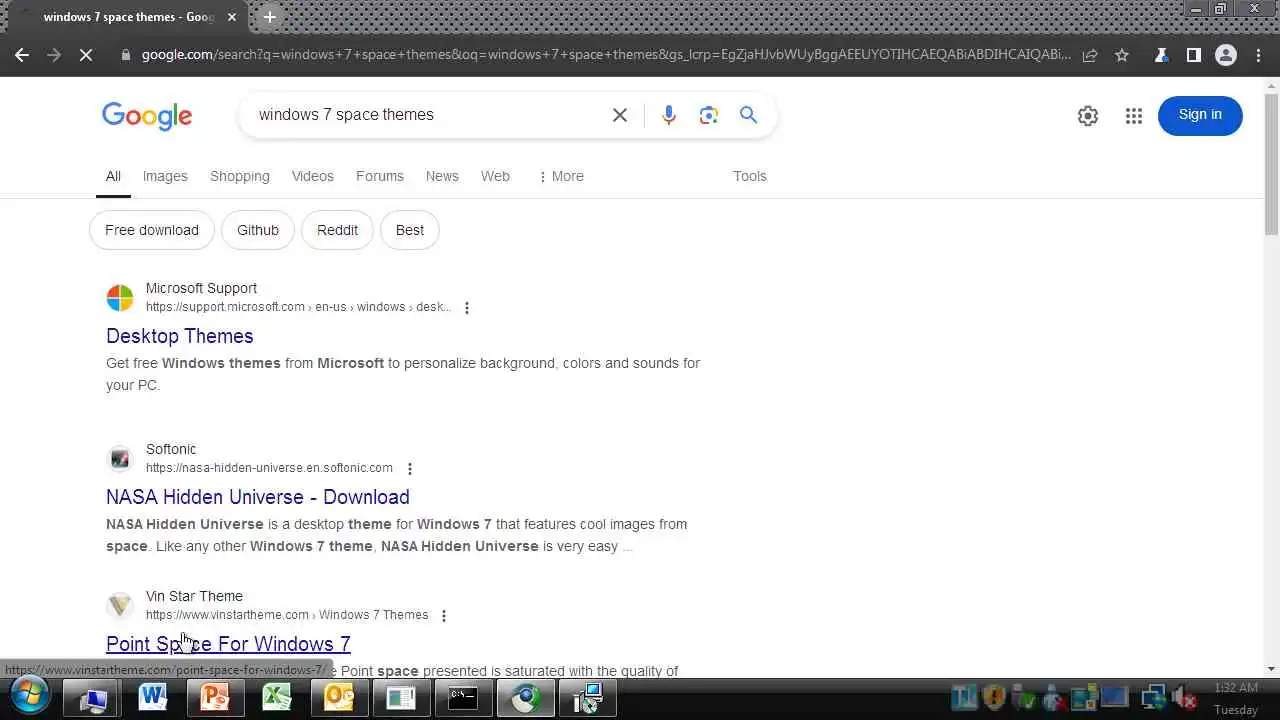Image resolution: width=1280 pixels, height=720 pixels.
Task: Click the page vertical scrollbar thumb
Action: click(1271, 165)
